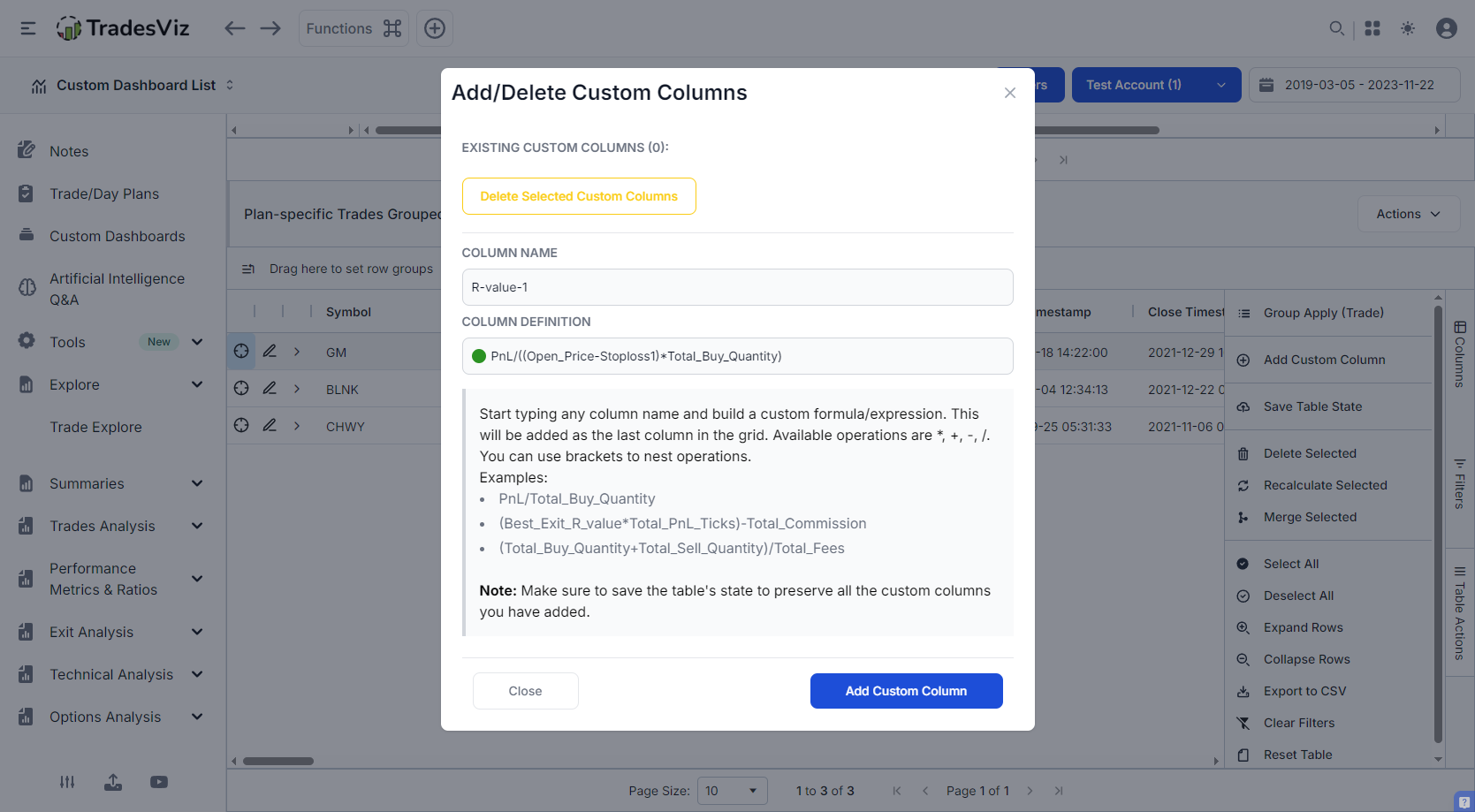Open the Test Account (1) dropdown
Image resolution: width=1475 pixels, height=812 pixels.
[x=1156, y=85]
